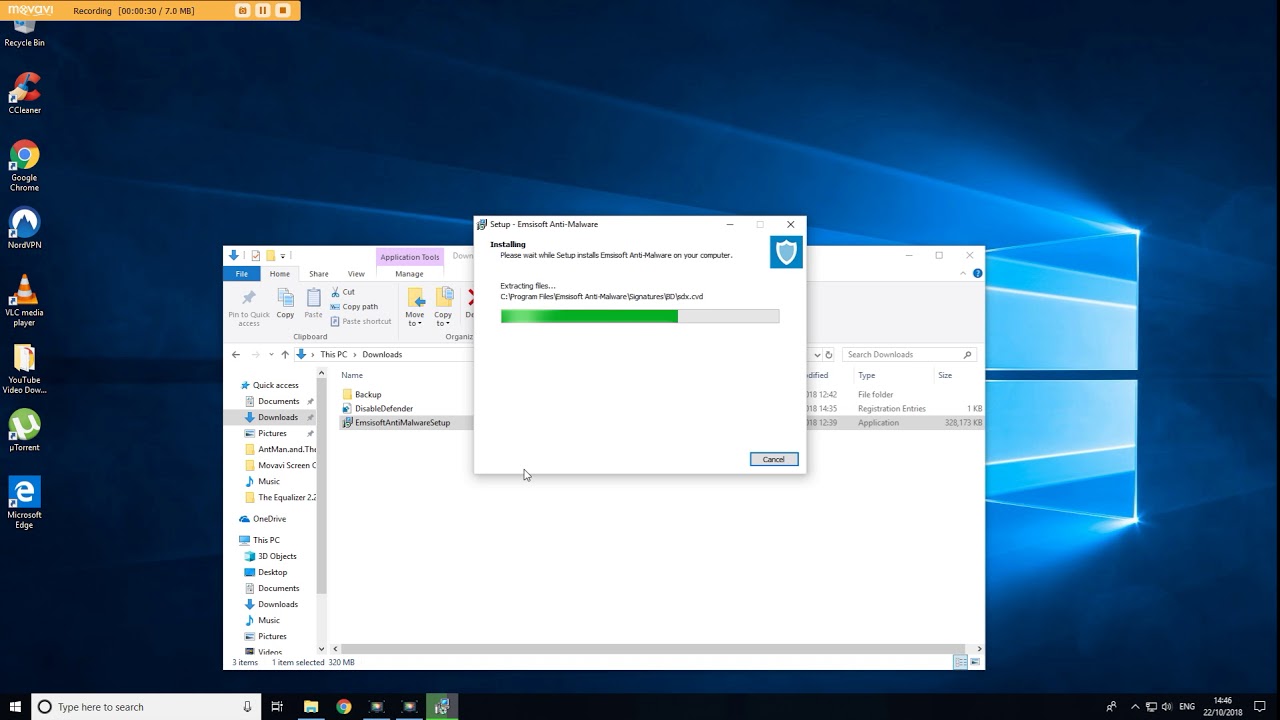Open the NordVPN desktop icon

tap(24, 228)
